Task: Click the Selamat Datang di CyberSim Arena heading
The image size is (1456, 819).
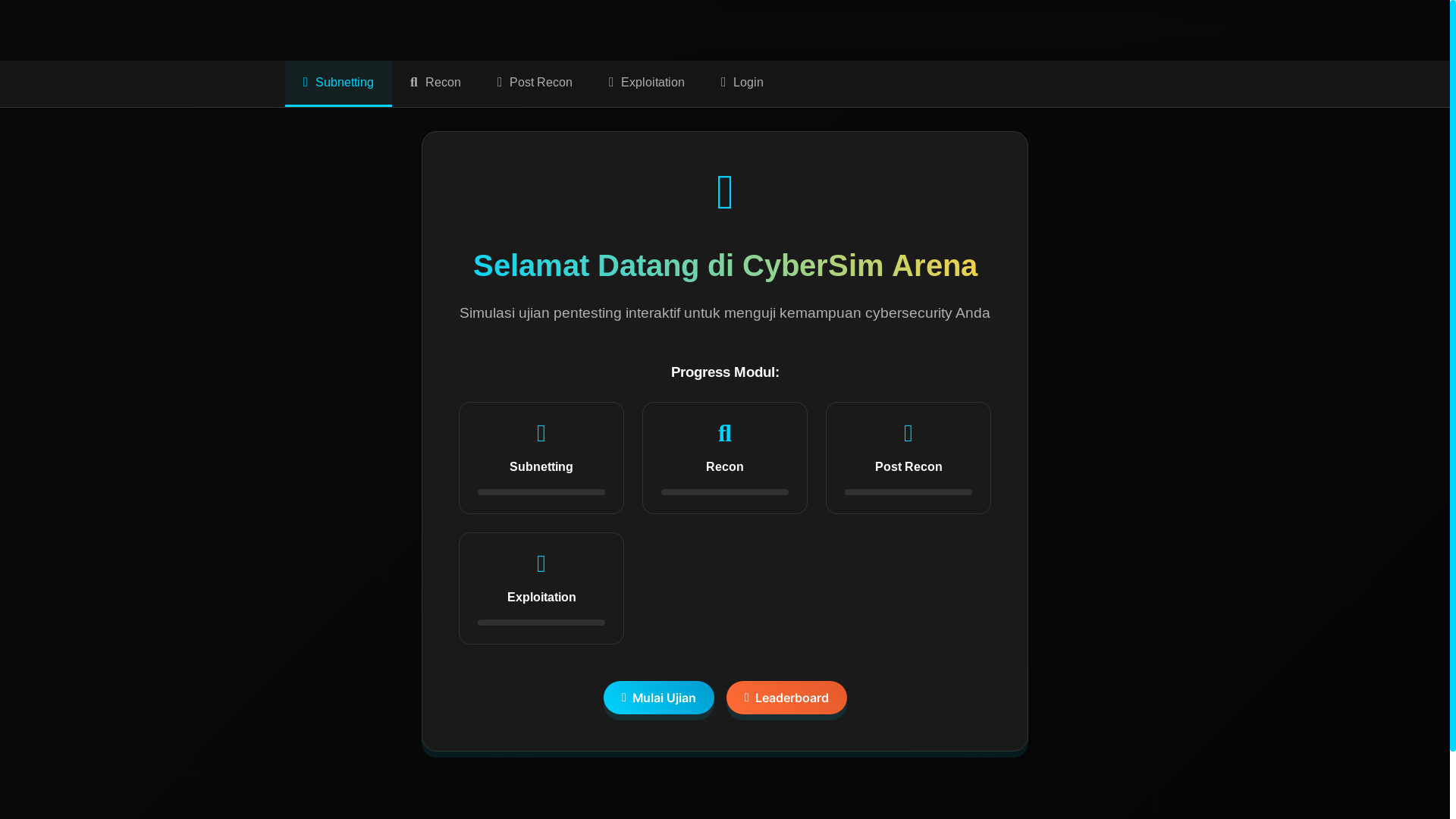Action: pyautogui.click(x=725, y=266)
